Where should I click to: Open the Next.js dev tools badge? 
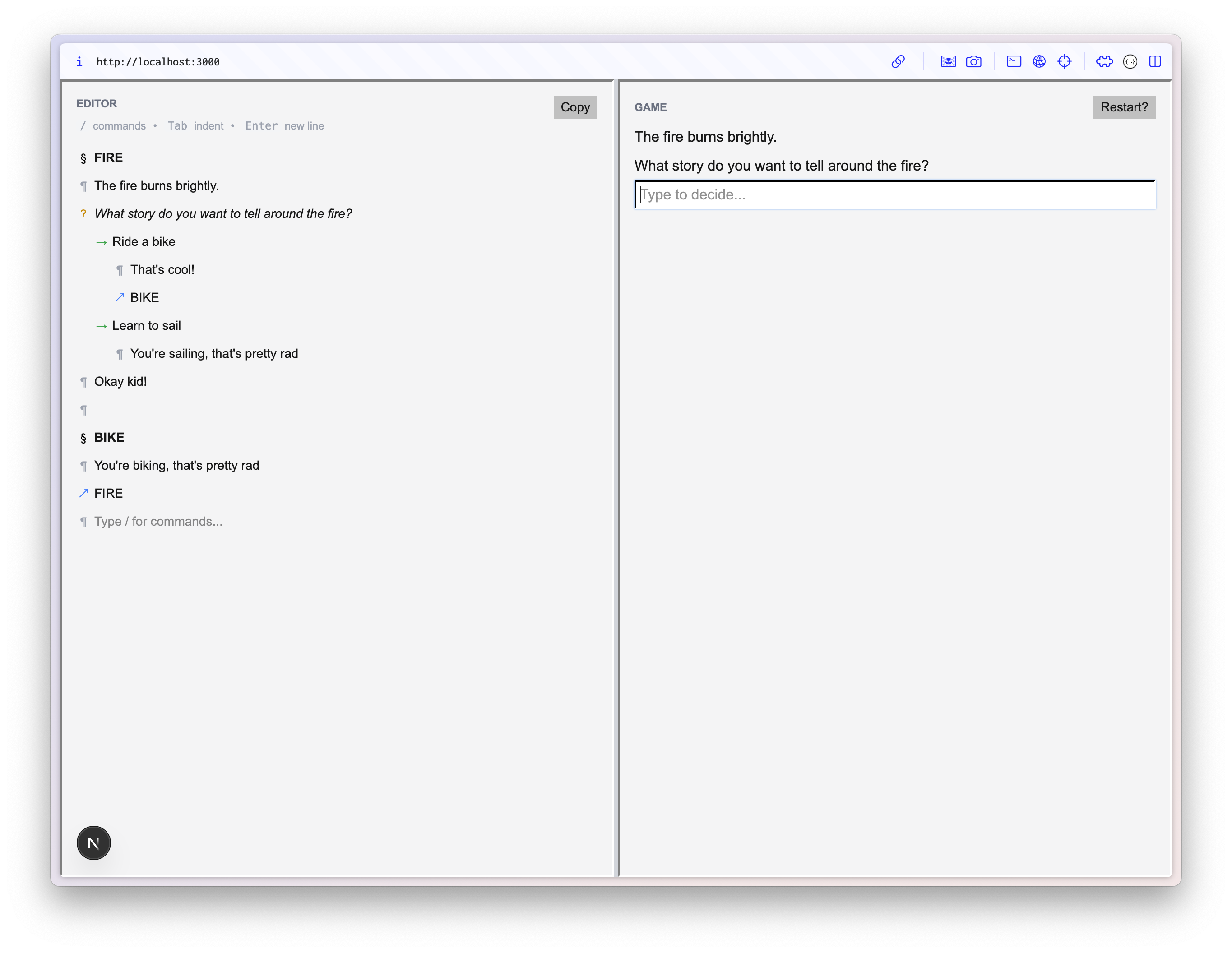[94, 842]
